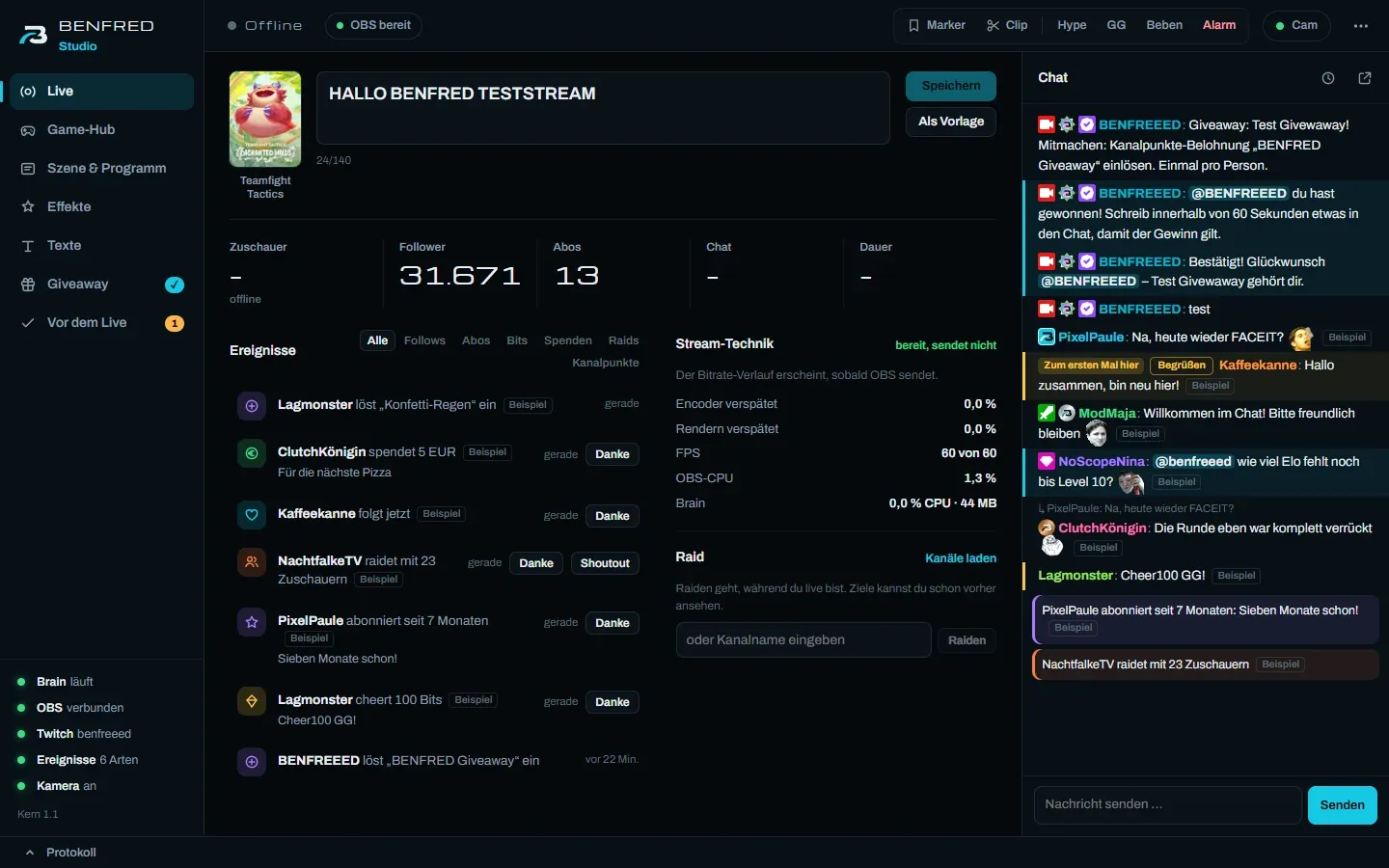Click the Konfetti-Regen event icon
Image resolution: width=1389 pixels, height=868 pixels.
click(252, 406)
